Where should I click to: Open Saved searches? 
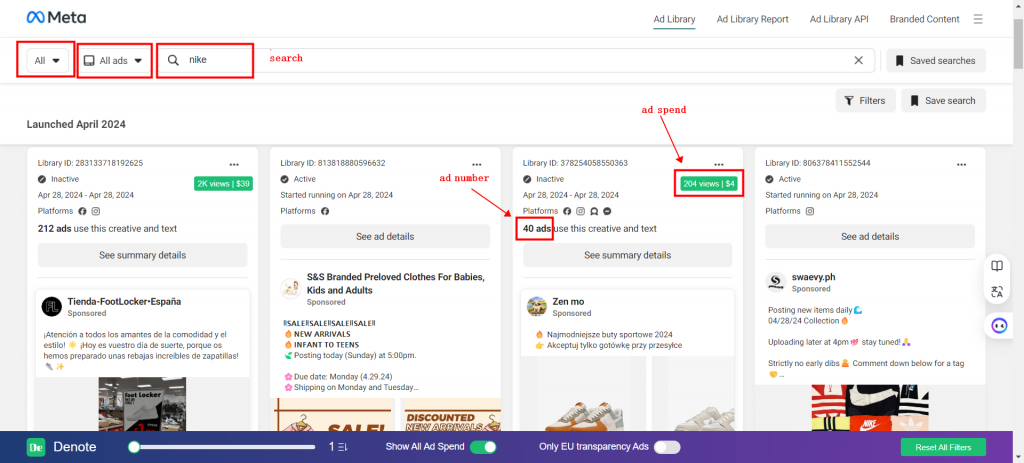tap(936, 60)
